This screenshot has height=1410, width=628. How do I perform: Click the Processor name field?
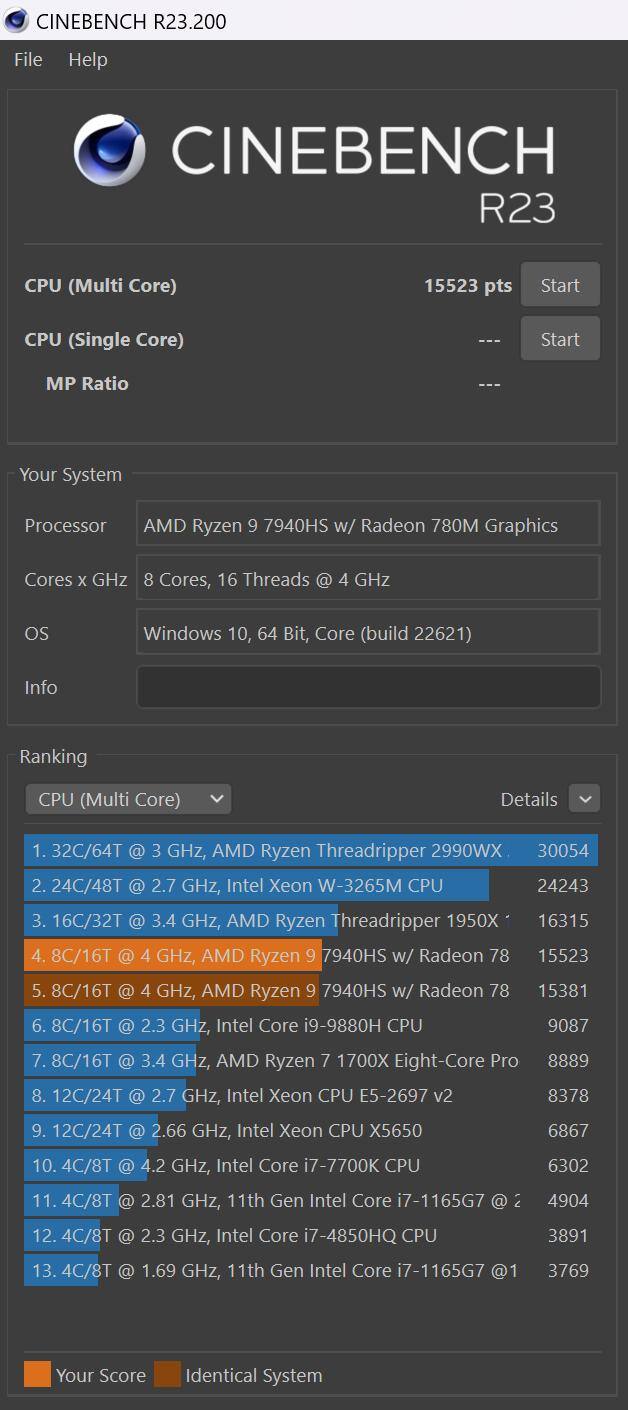pos(368,525)
